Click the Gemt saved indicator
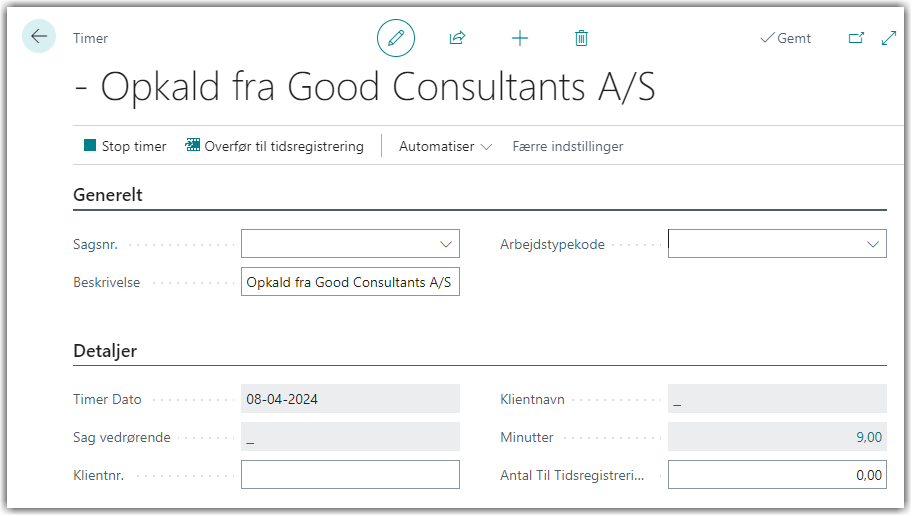The image size is (912, 516). (786, 38)
